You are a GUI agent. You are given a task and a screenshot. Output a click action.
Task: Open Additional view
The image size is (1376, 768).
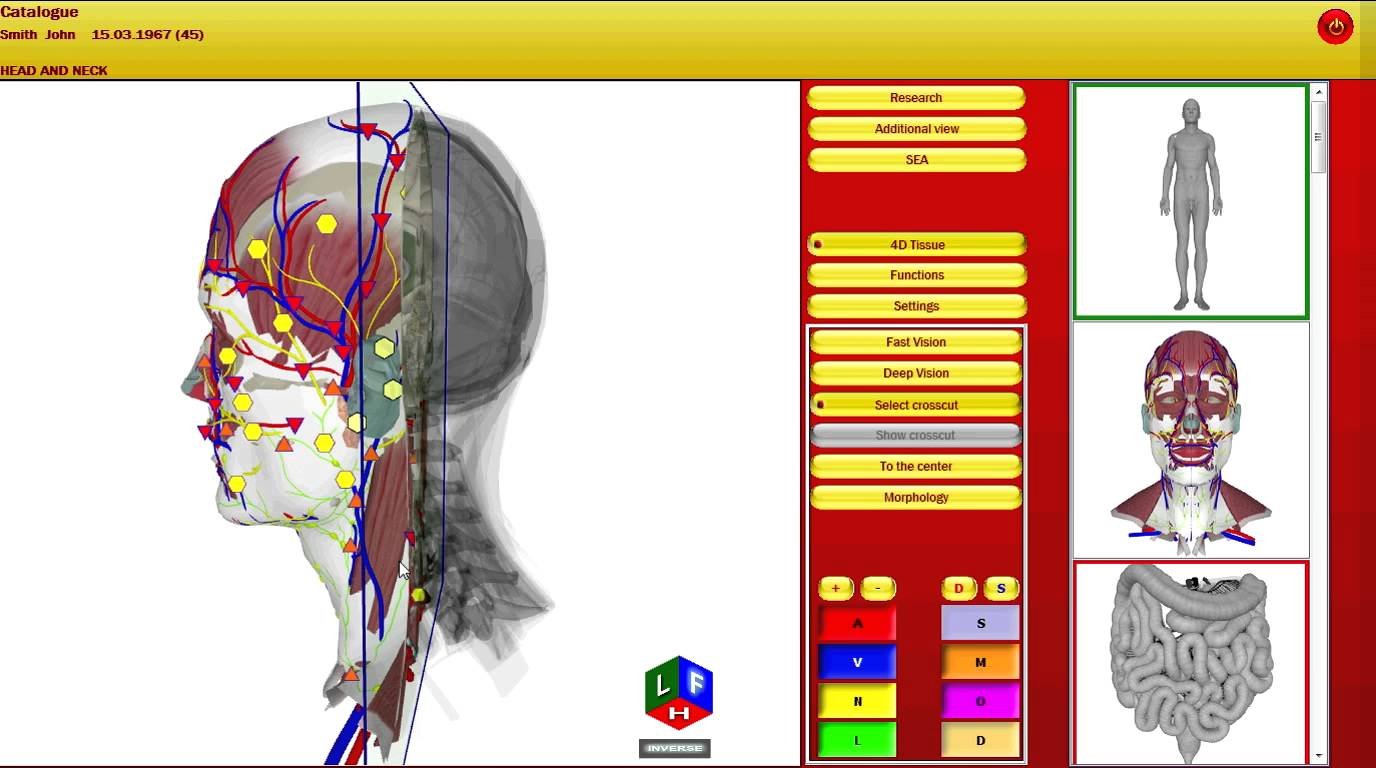coord(916,129)
